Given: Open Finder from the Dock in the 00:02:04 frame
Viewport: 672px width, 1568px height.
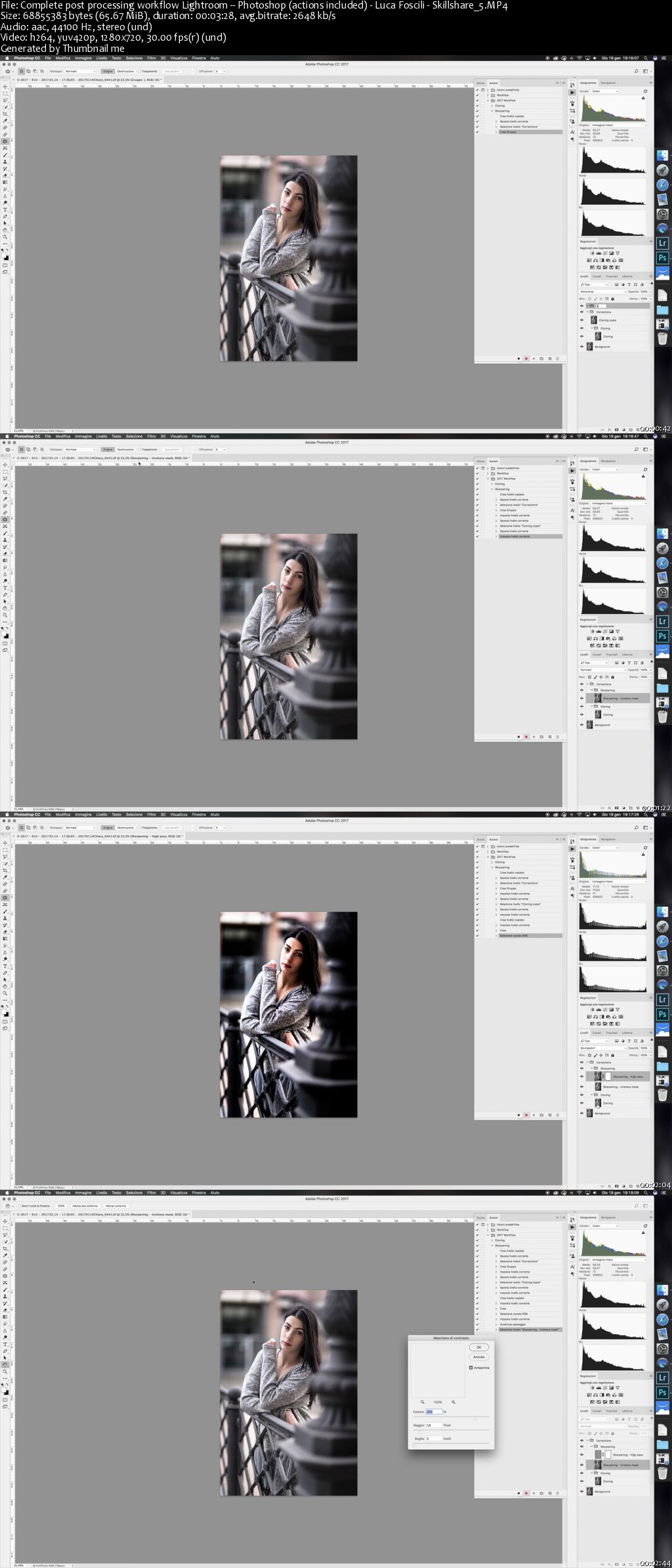Looking at the screenshot, I should 663,912.
